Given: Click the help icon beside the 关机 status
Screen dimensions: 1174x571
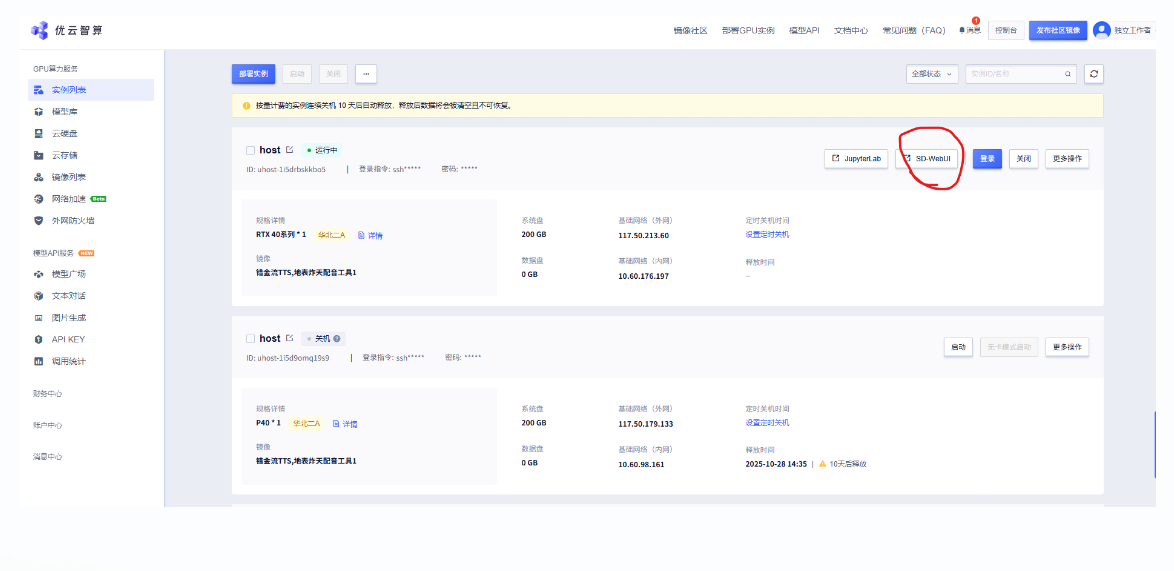Looking at the screenshot, I should pyautogui.click(x=337, y=339).
